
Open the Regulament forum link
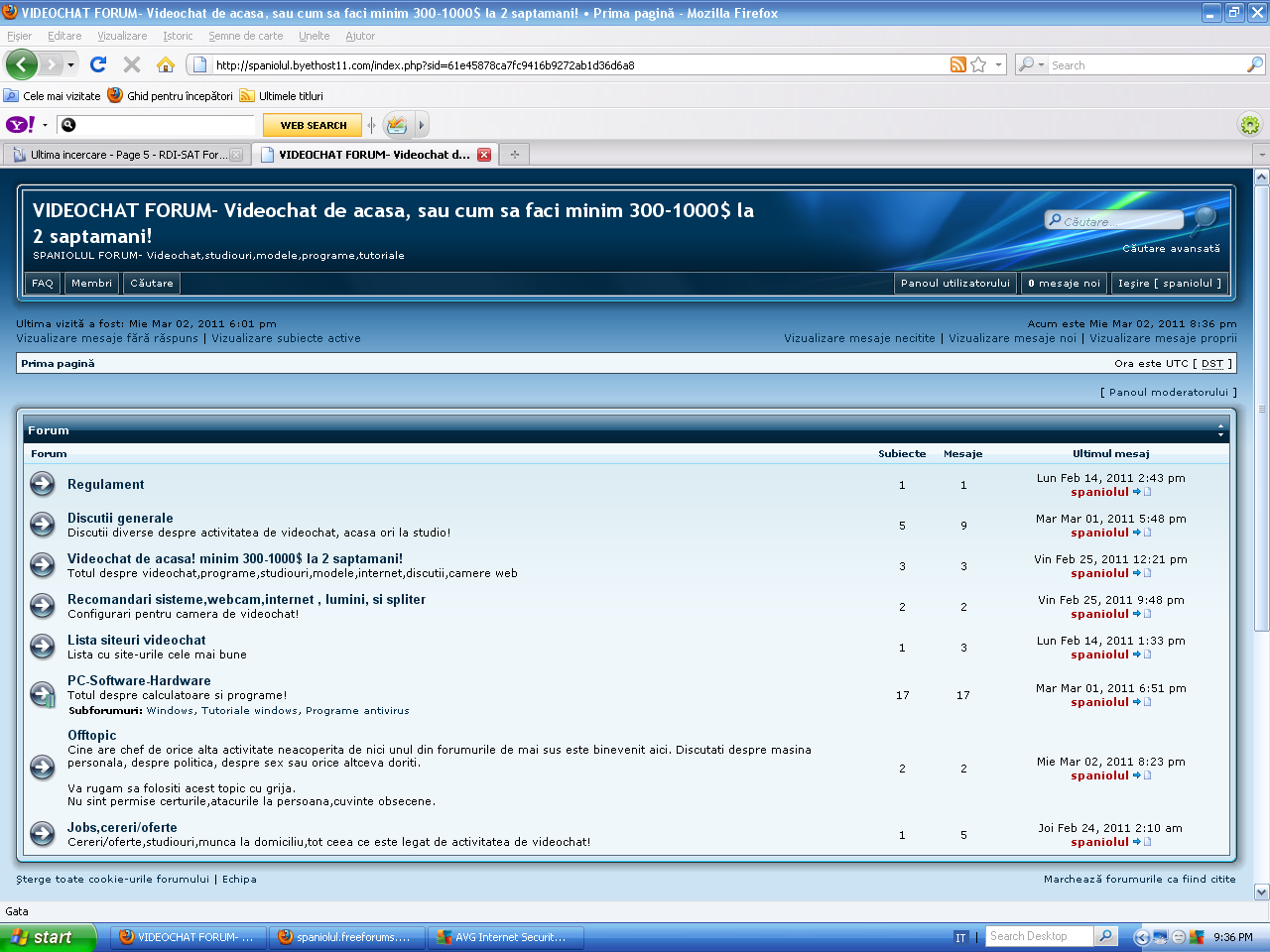point(105,484)
